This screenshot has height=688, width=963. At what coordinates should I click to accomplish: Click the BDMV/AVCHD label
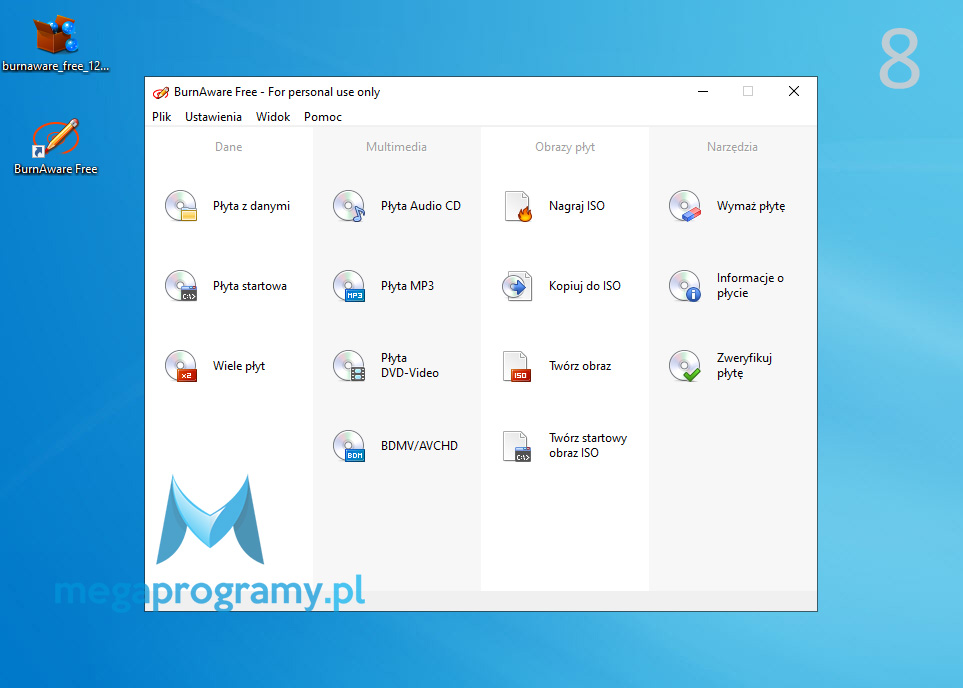point(419,445)
